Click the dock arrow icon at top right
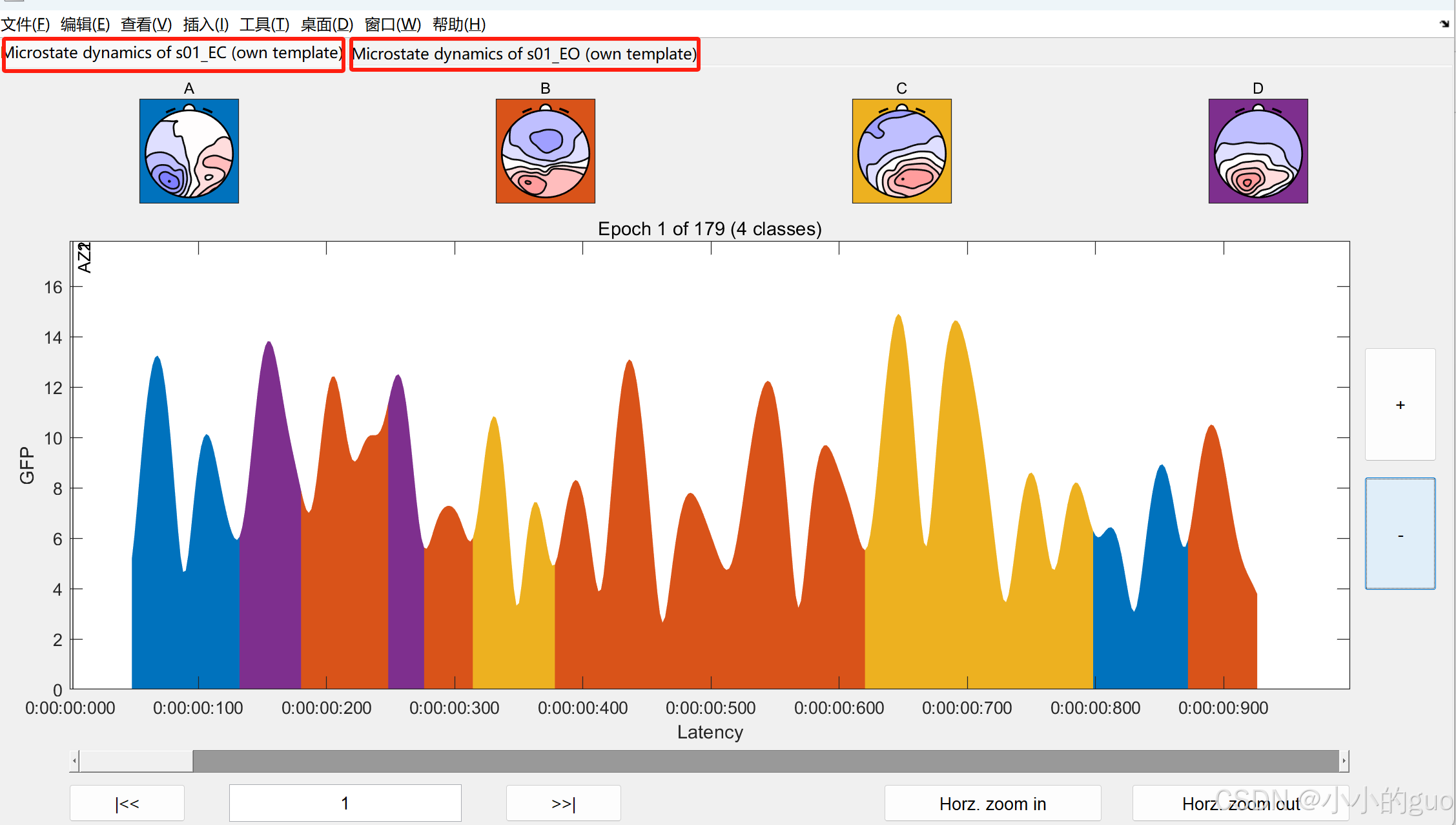Viewport: 1456px width, 825px height. click(x=1444, y=24)
